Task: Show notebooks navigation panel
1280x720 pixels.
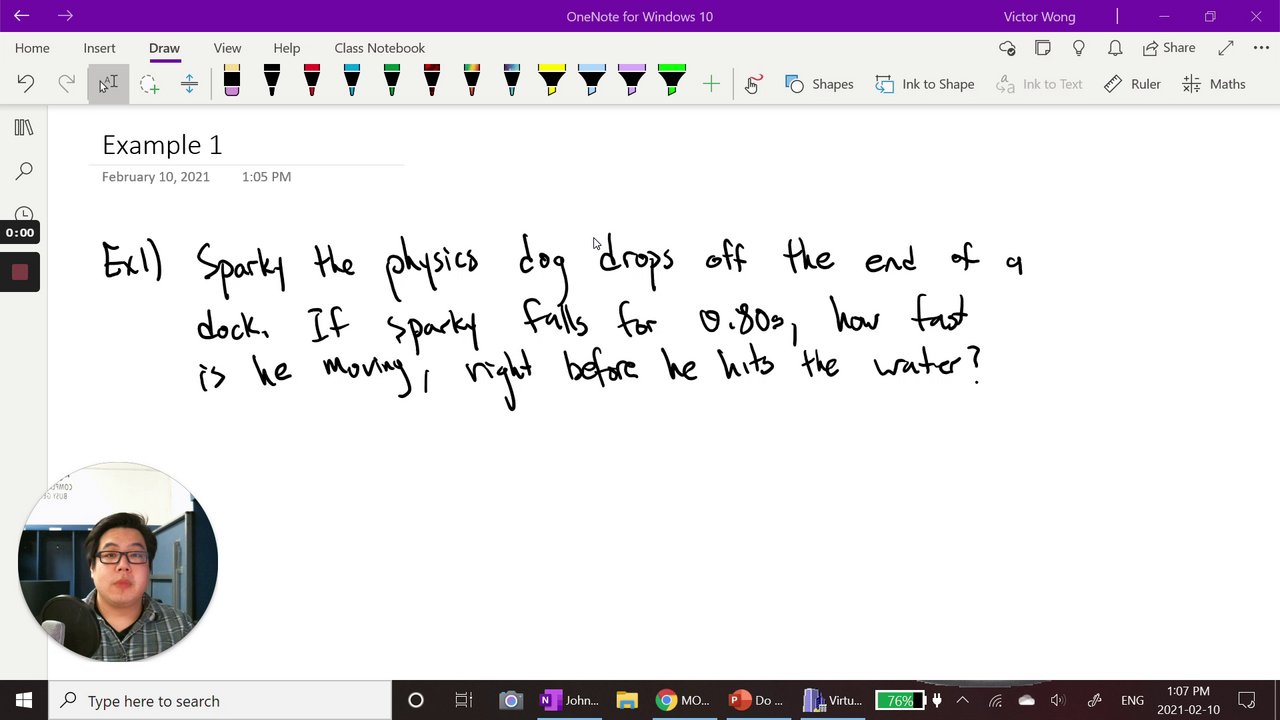Action: [x=24, y=128]
